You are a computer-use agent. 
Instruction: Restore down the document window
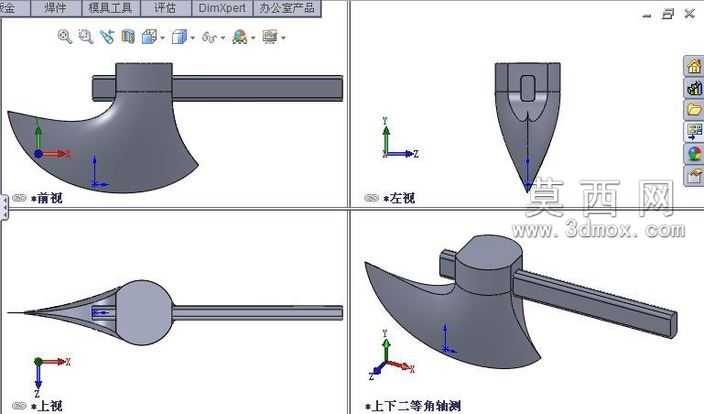click(x=668, y=14)
